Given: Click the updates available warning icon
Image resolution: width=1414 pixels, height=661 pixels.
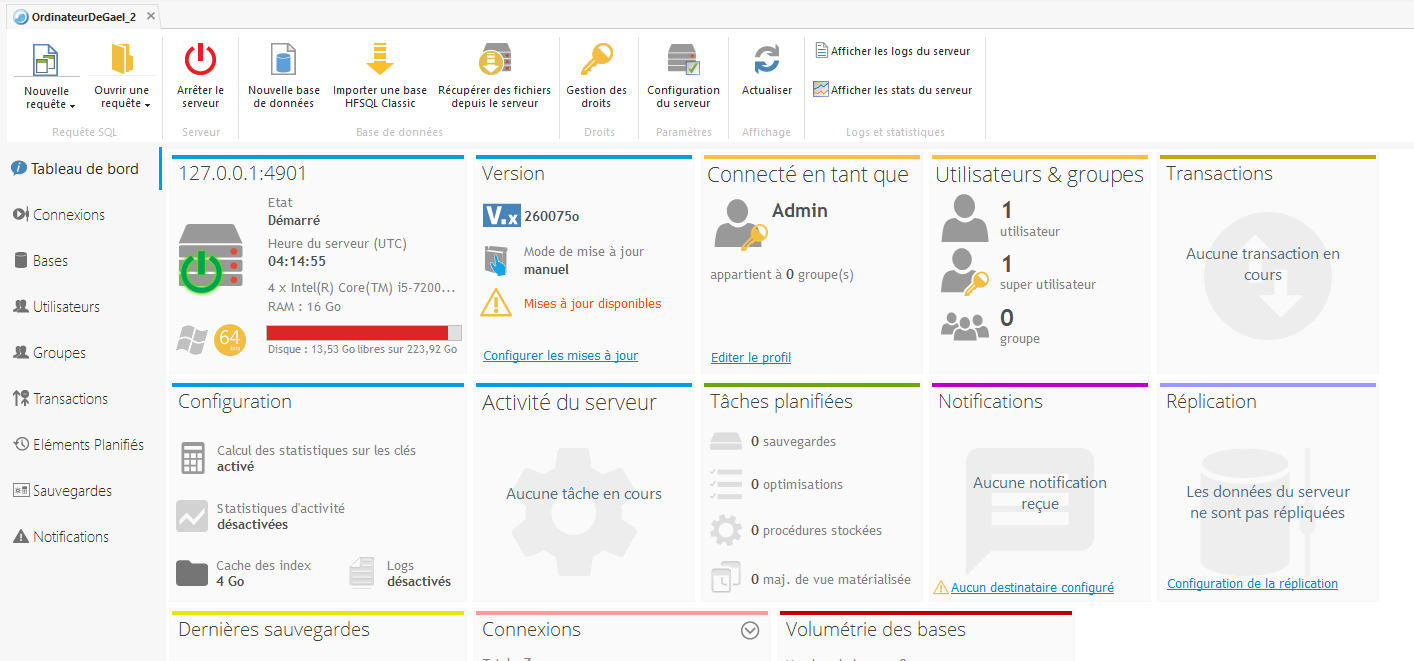Looking at the screenshot, I should pyautogui.click(x=497, y=302).
